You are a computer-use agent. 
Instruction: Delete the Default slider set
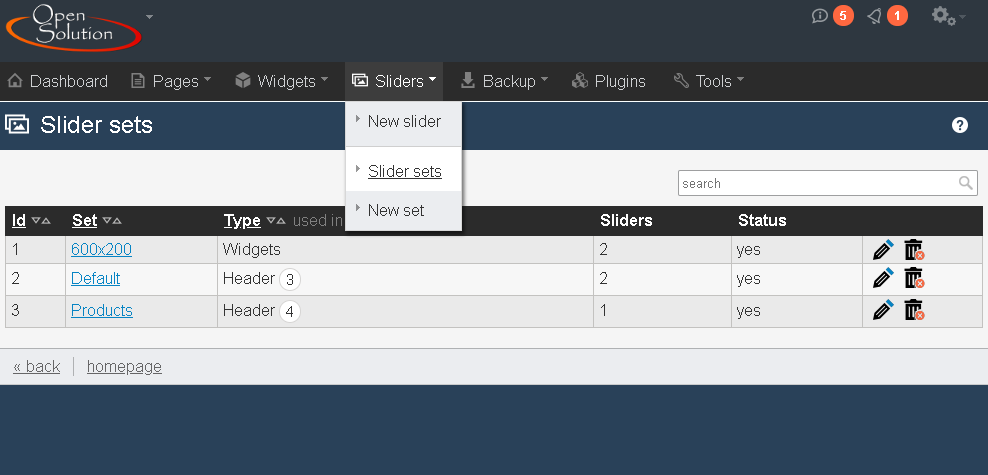click(914, 278)
